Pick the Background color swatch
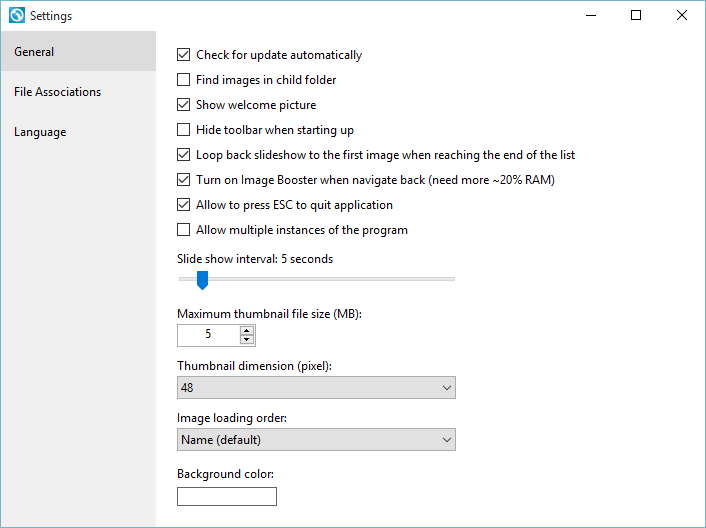706x528 pixels. tap(227, 496)
